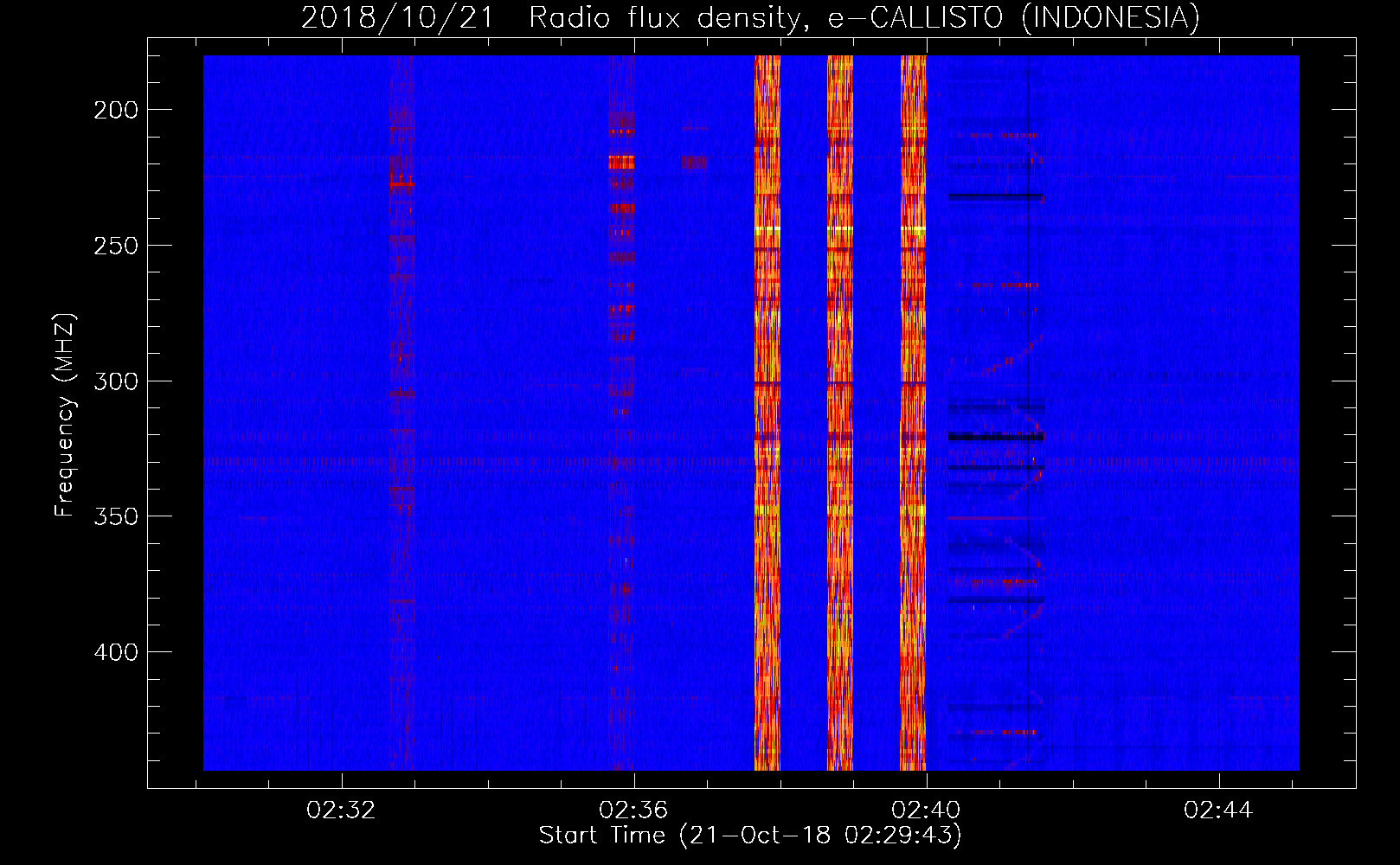Click the 02:40 time tick label
The height and width of the screenshot is (865, 1400).
[x=926, y=811]
